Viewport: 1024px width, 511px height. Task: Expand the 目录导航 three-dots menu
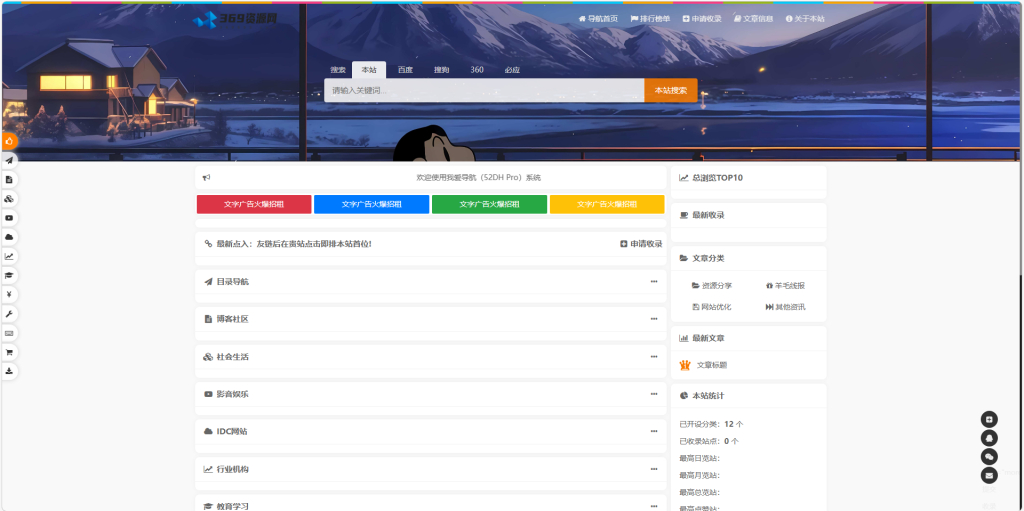pyautogui.click(x=654, y=282)
